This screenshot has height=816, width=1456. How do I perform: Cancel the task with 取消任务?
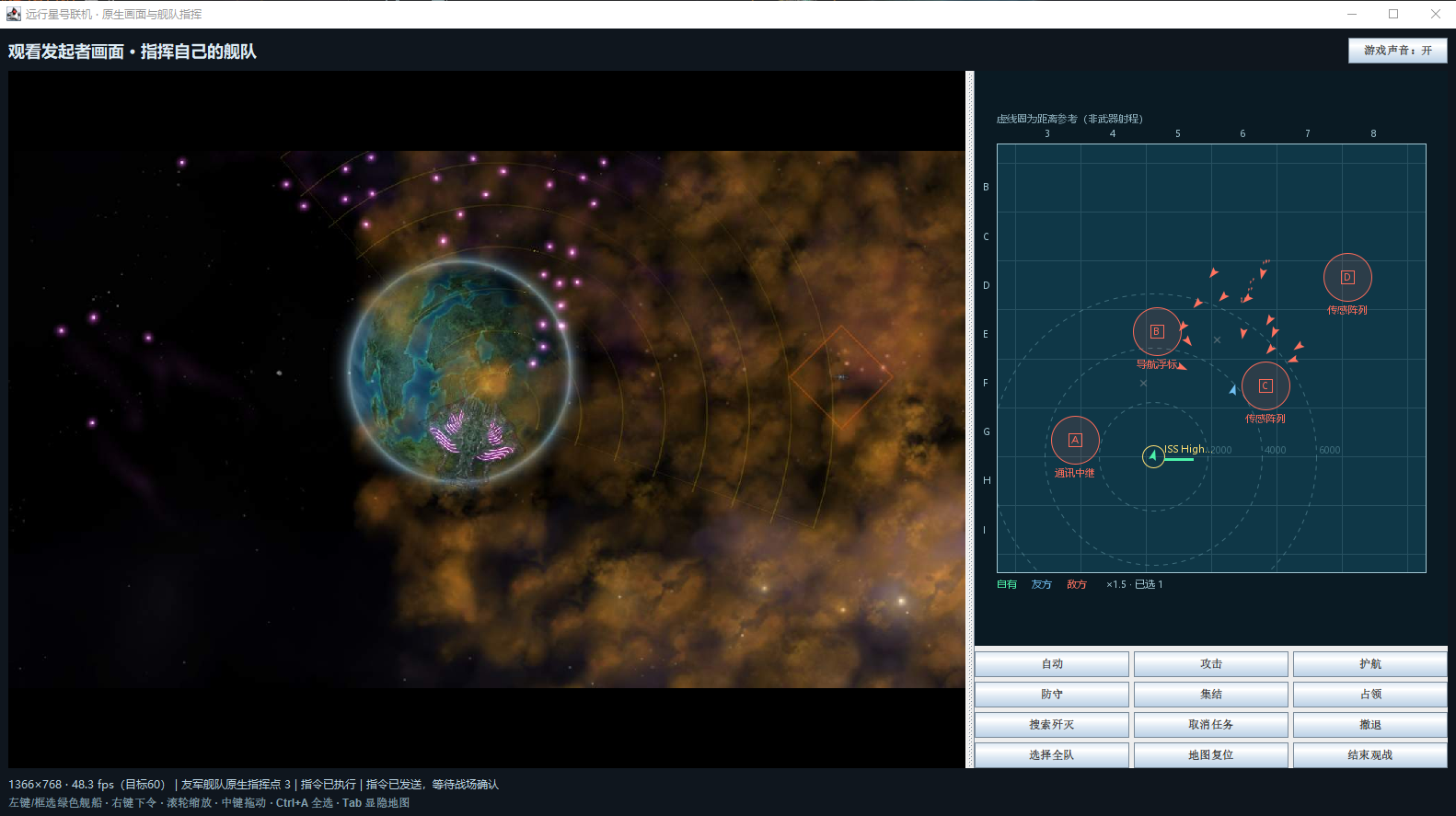[x=1211, y=725]
